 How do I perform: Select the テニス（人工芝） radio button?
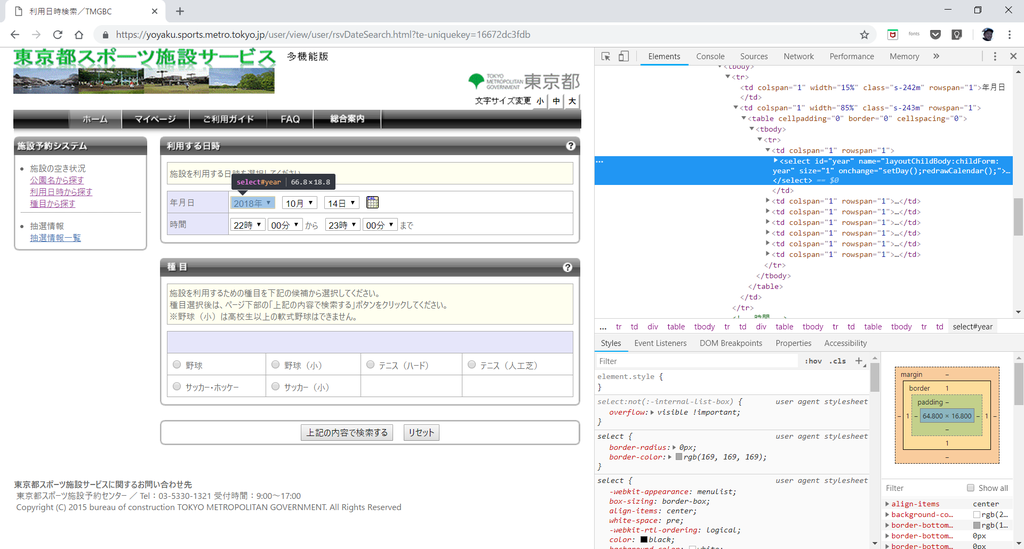tap(472, 365)
